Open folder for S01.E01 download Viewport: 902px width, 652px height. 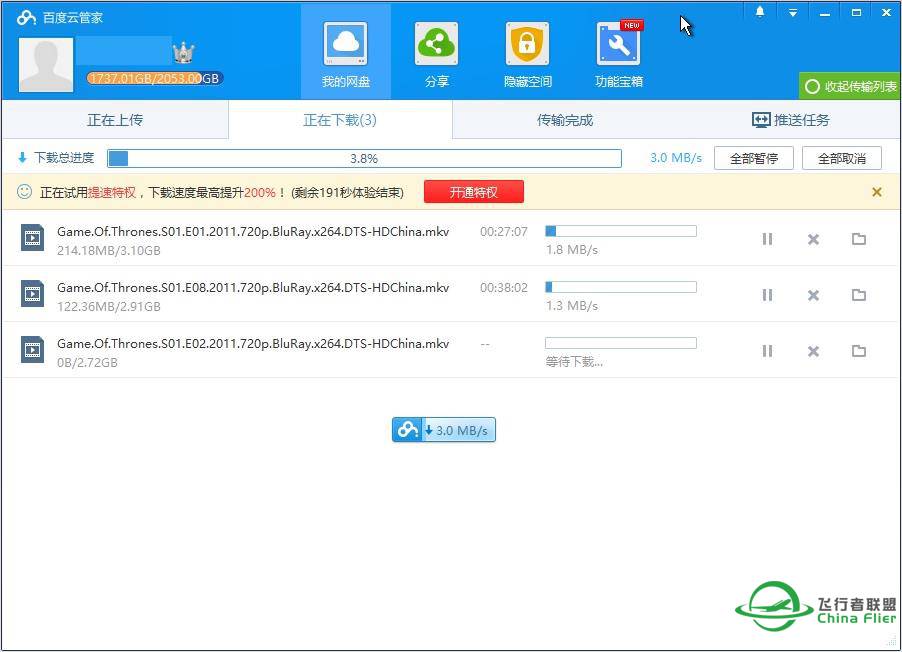(858, 239)
